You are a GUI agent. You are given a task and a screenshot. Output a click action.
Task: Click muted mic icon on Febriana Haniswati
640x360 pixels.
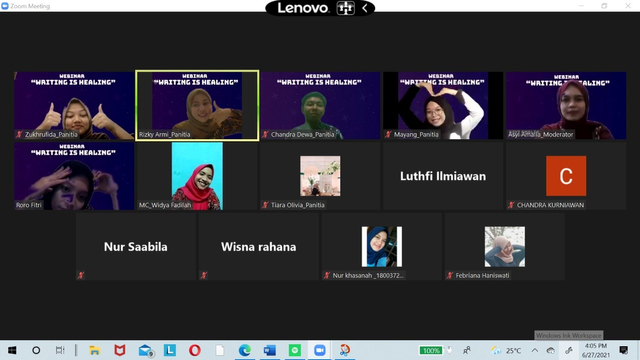coord(450,276)
